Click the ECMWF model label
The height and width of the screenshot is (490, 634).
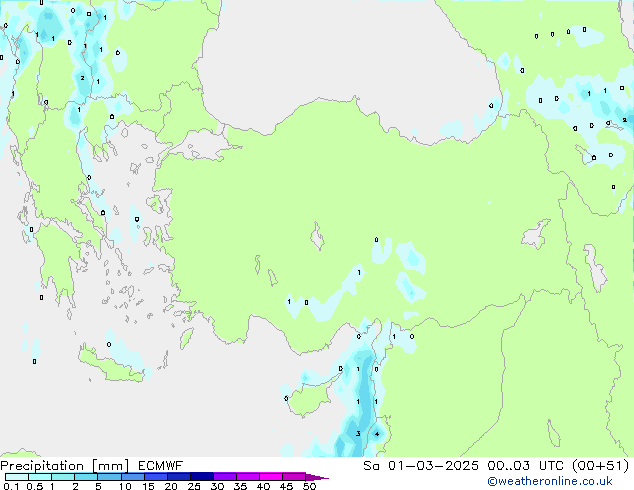click(161, 466)
